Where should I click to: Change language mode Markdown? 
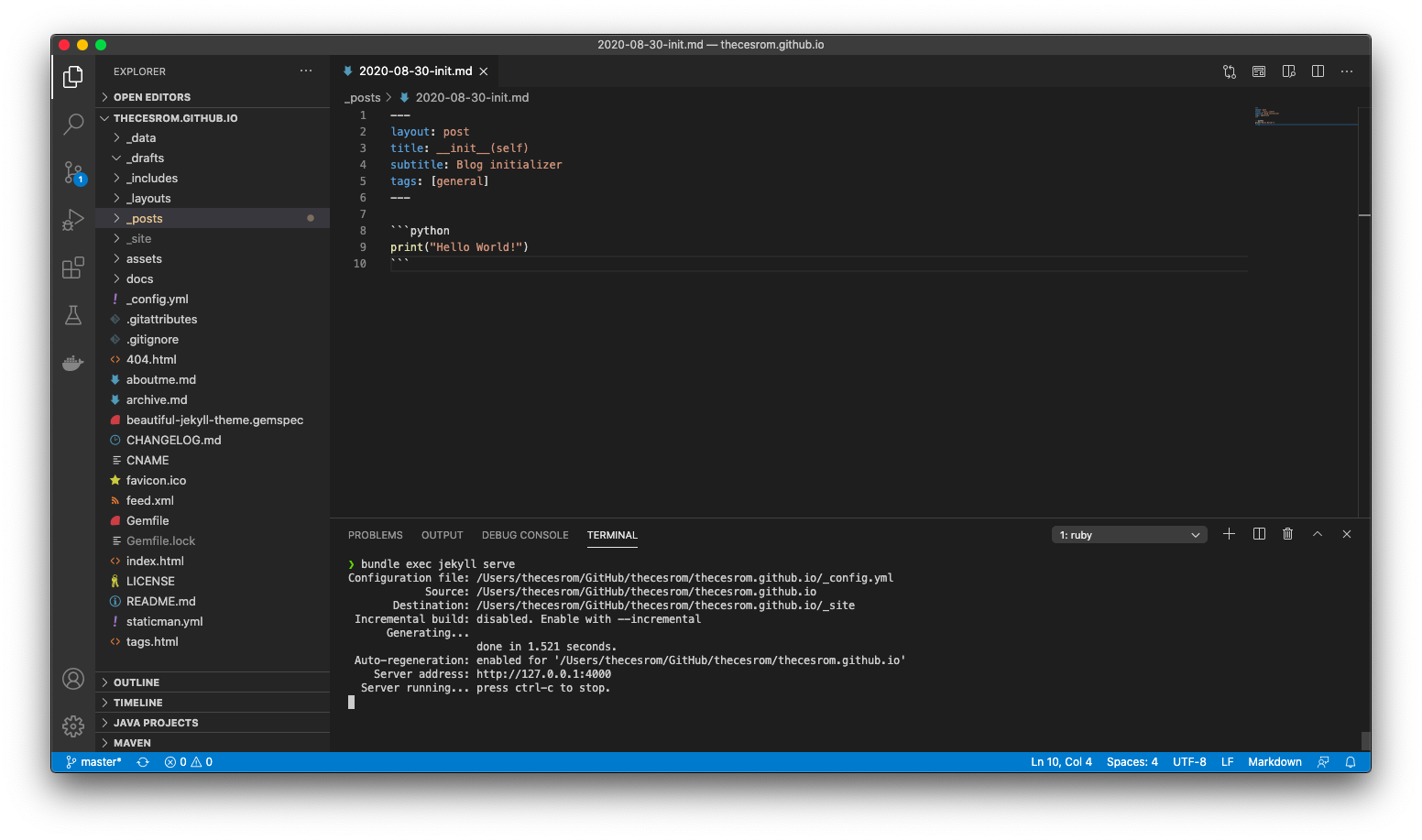[1274, 762]
